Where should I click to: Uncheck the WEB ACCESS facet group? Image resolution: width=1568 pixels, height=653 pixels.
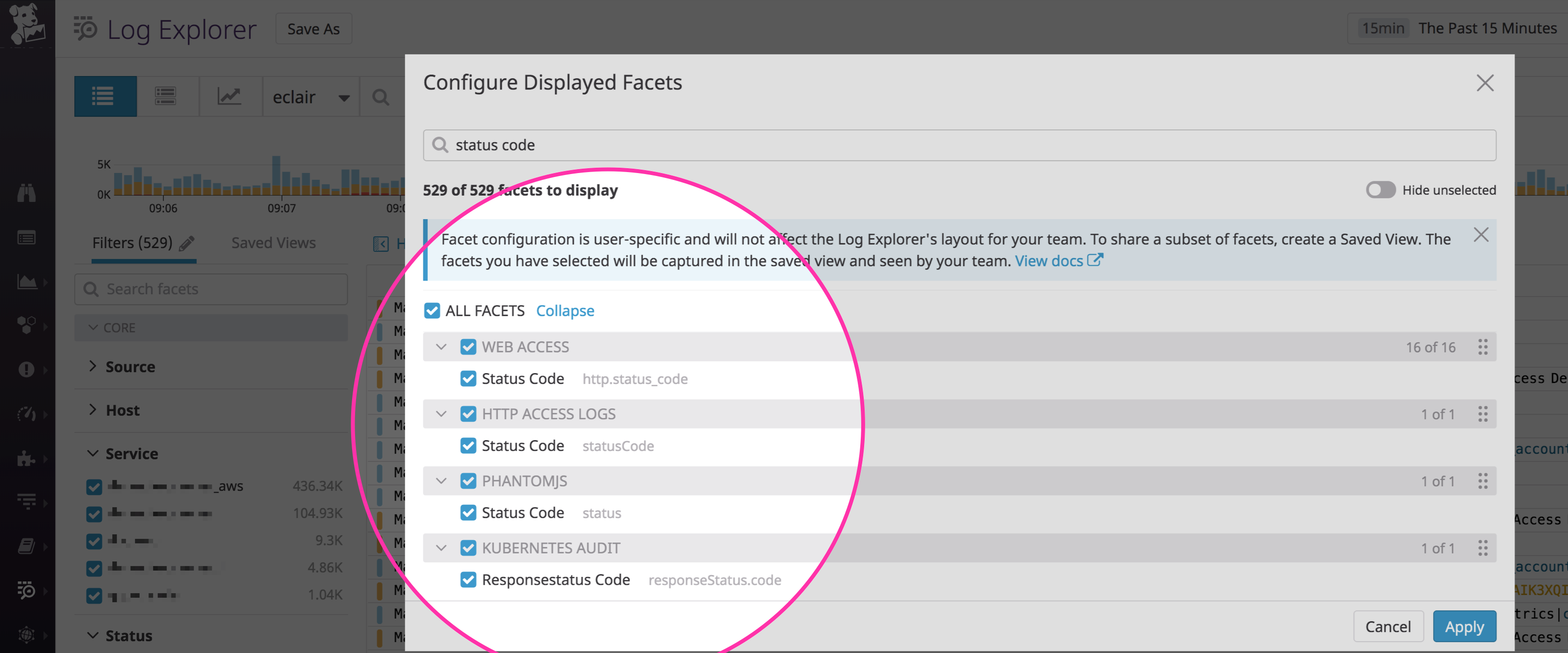(468, 346)
